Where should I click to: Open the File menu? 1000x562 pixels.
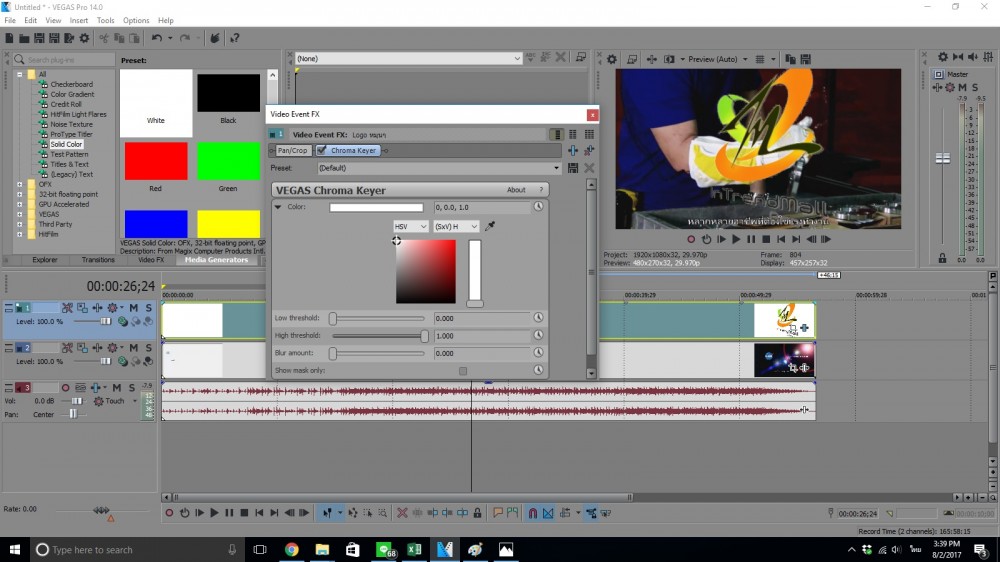click(x=10, y=20)
